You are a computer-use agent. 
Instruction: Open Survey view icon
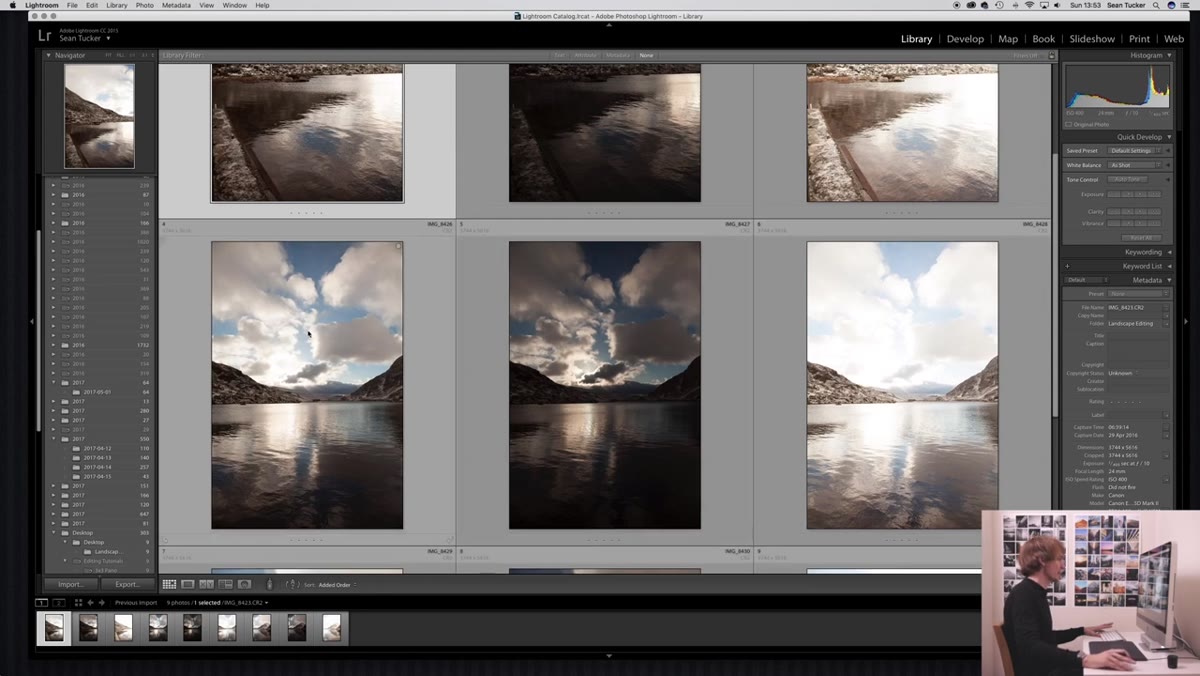[225, 584]
